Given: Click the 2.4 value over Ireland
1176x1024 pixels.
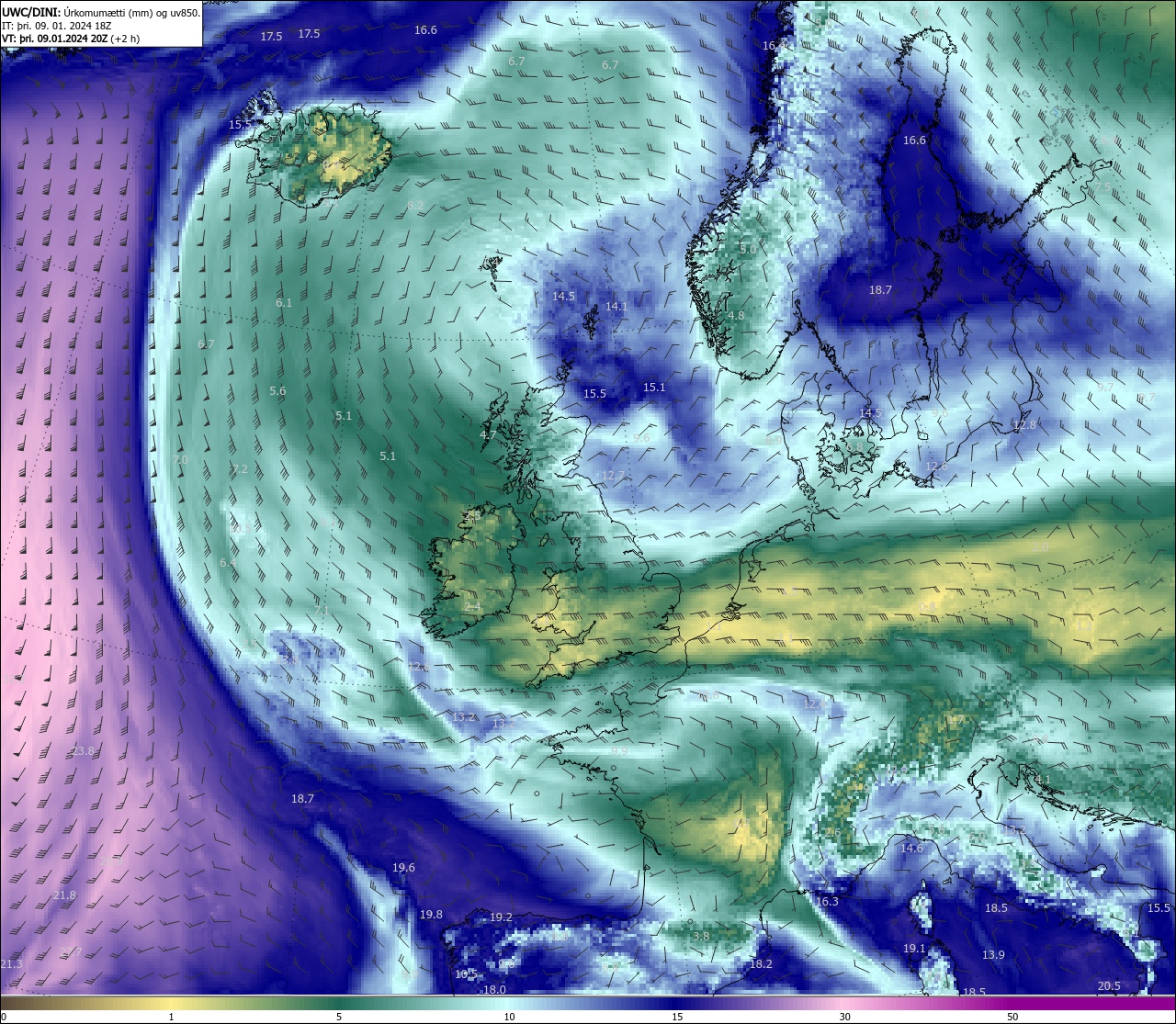Looking at the screenshot, I should click(x=473, y=607).
